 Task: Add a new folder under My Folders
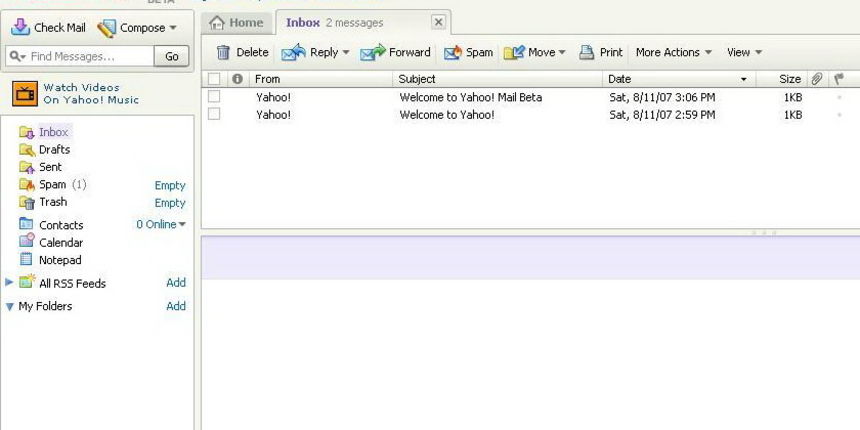click(176, 306)
